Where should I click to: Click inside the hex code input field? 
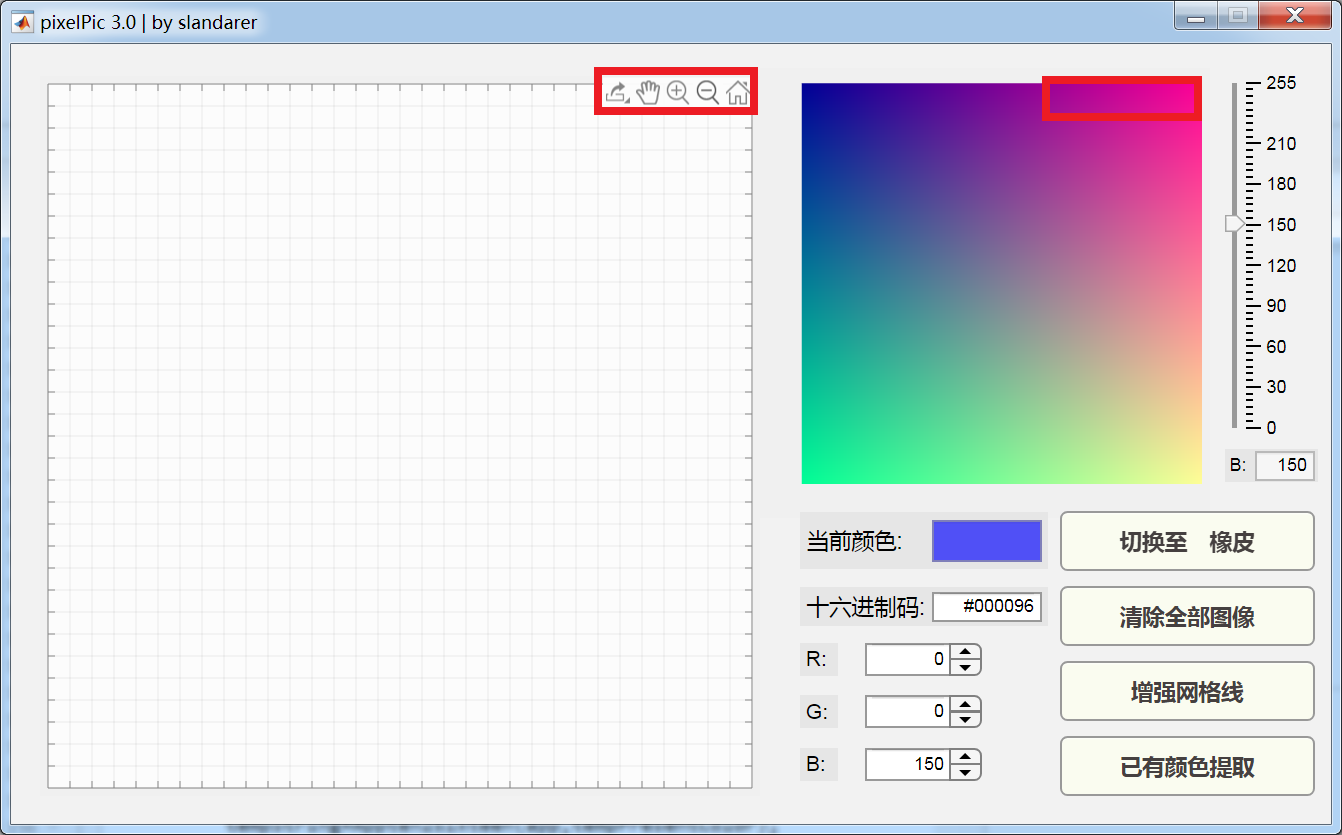pos(986,607)
